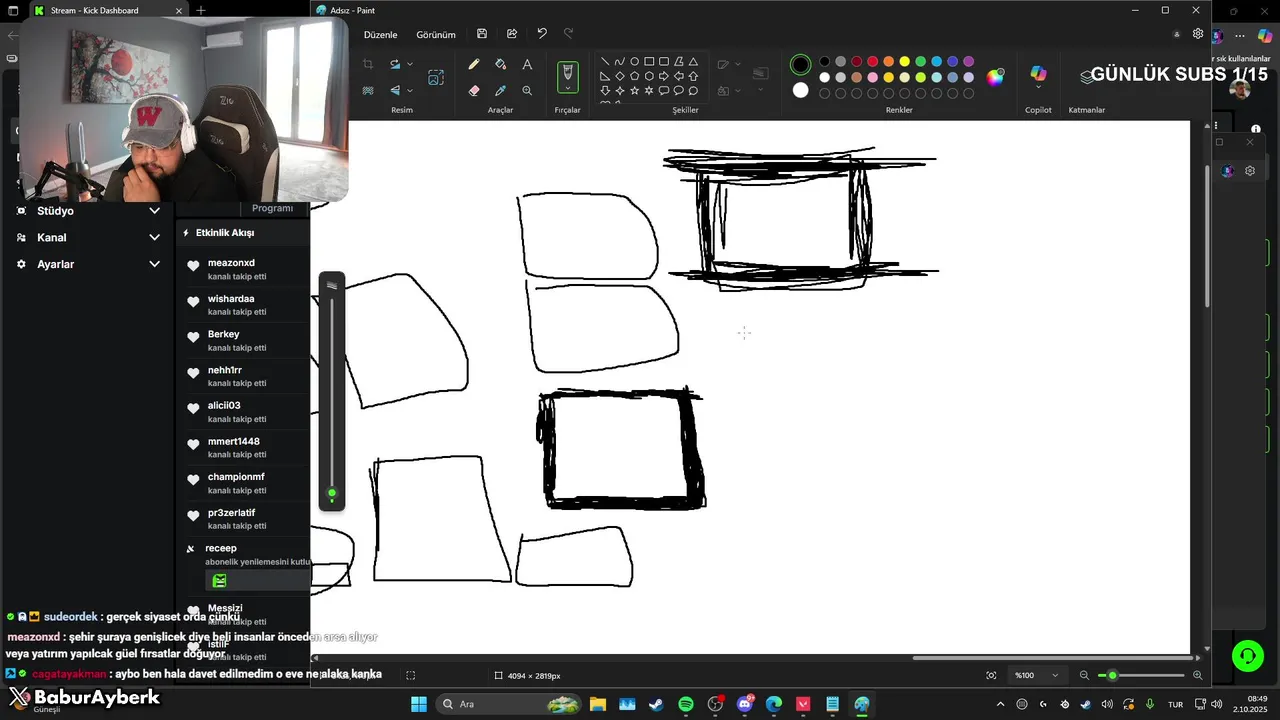Choose the Rectangle shape
Screen dimensions: 1280x720
pyautogui.click(x=649, y=61)
